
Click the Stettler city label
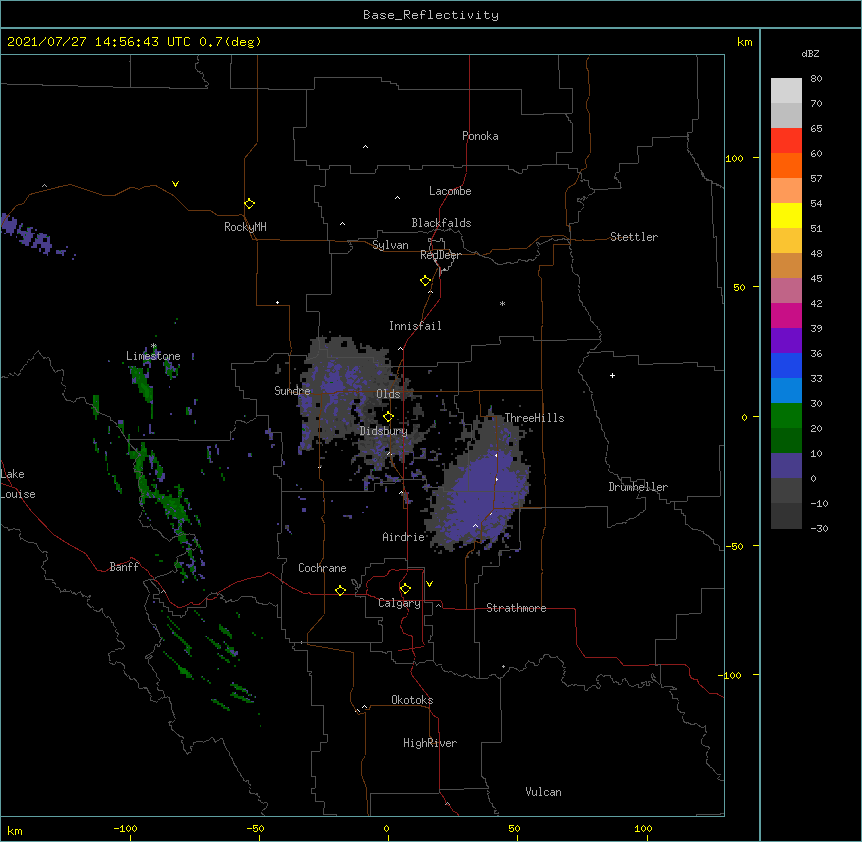(633, 237)
